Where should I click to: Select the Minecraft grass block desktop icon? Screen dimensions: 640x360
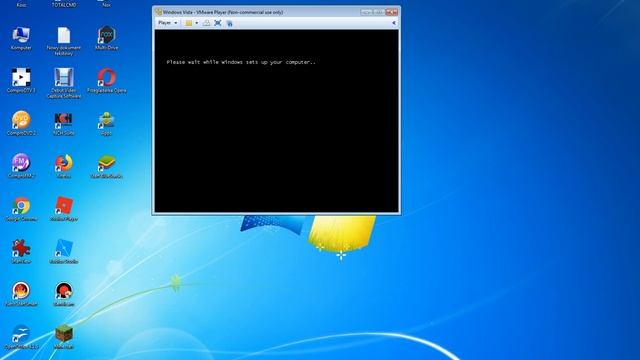pos(64,337)
